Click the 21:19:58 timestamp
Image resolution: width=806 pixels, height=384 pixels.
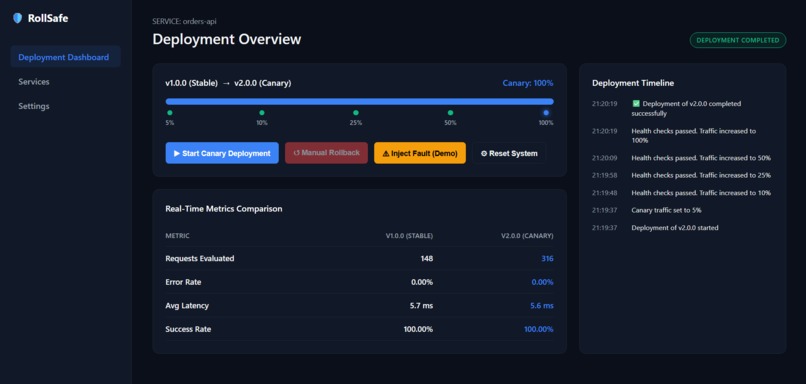pyautogui.click(x=604, y=175)
